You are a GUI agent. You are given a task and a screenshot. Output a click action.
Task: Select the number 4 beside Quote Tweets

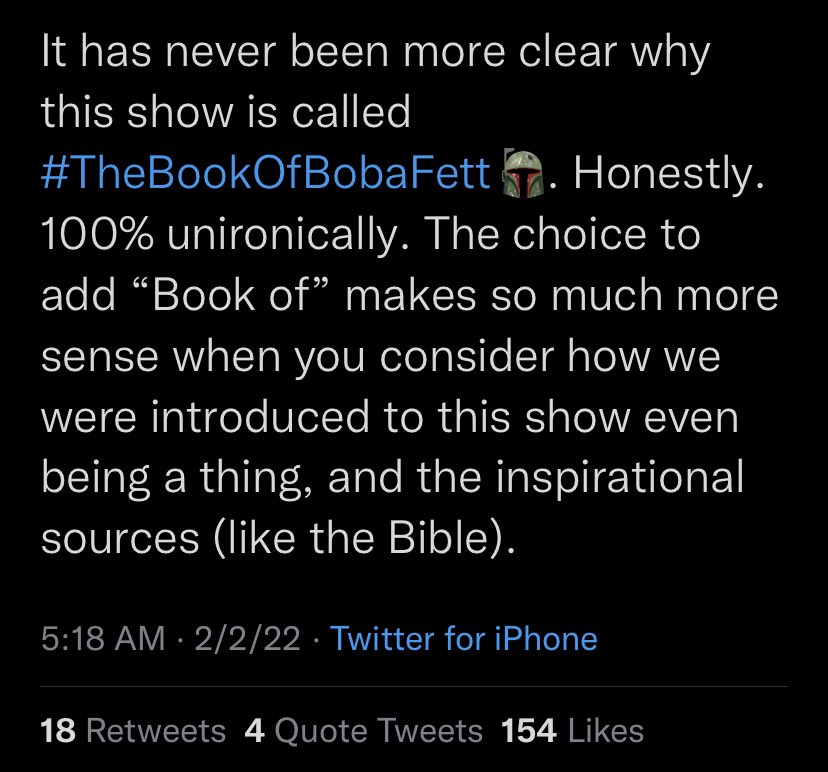[255, 731]
